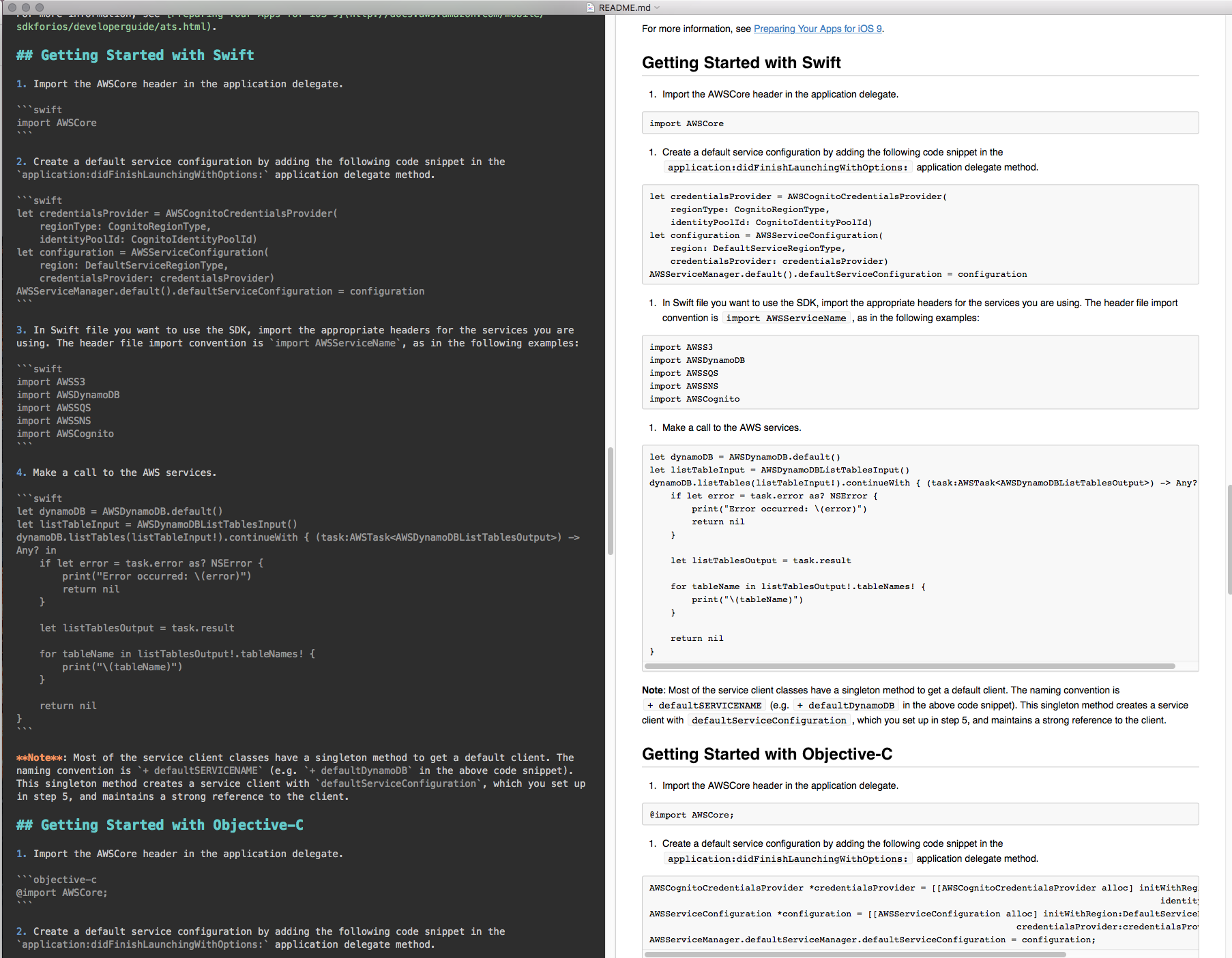
Task: Click 'print("Error occurred: \(error)")' in the preview
Action: point(779,509)
